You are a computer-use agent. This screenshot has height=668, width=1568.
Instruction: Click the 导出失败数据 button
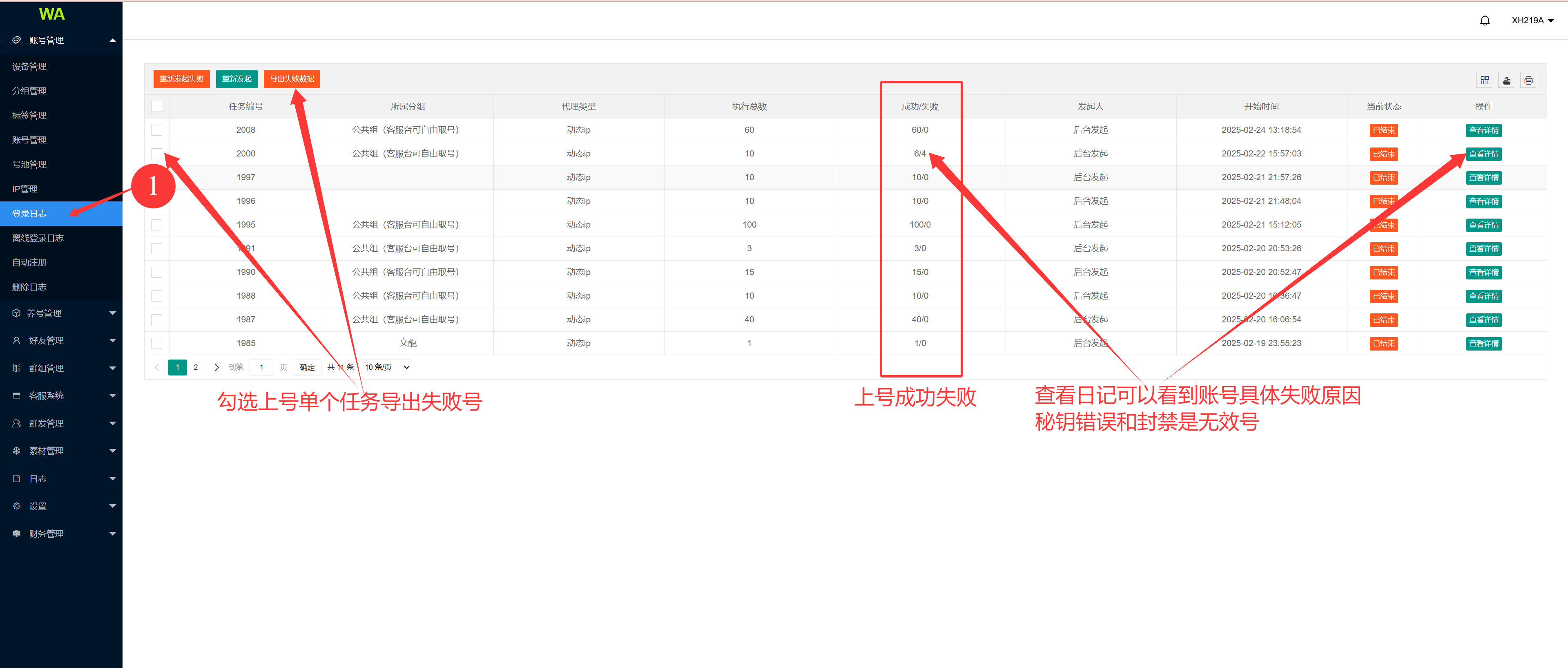292,79
